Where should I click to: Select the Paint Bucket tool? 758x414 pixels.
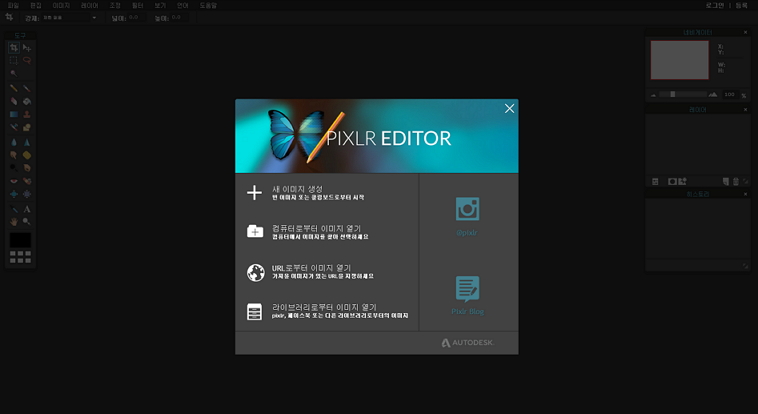27,101
